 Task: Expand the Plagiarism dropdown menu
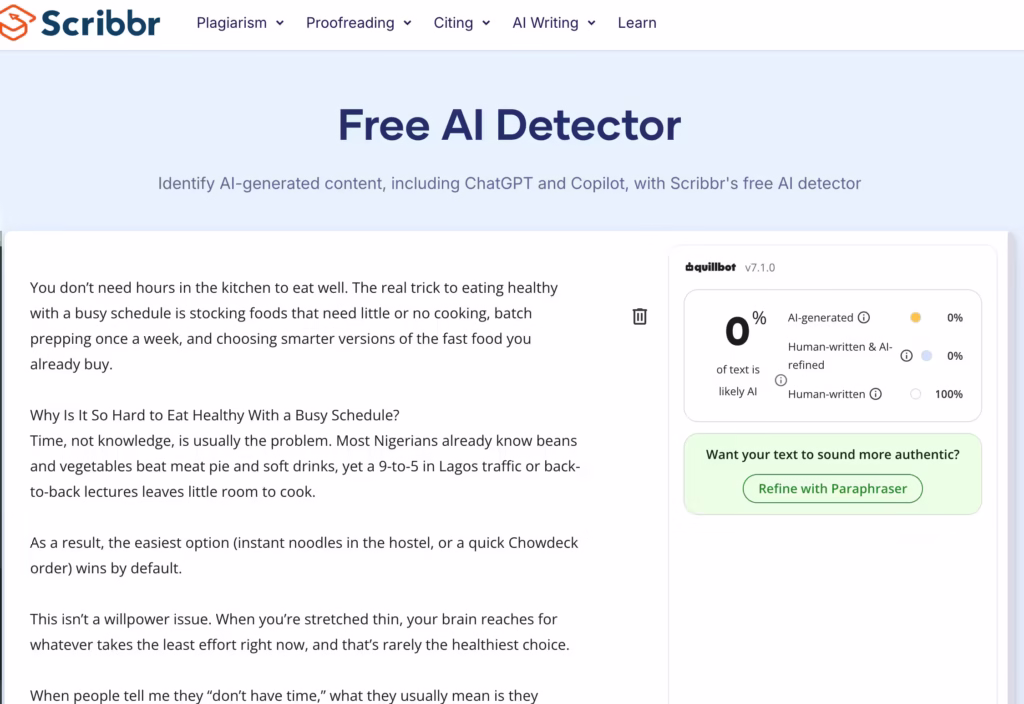tap(240, 23)
